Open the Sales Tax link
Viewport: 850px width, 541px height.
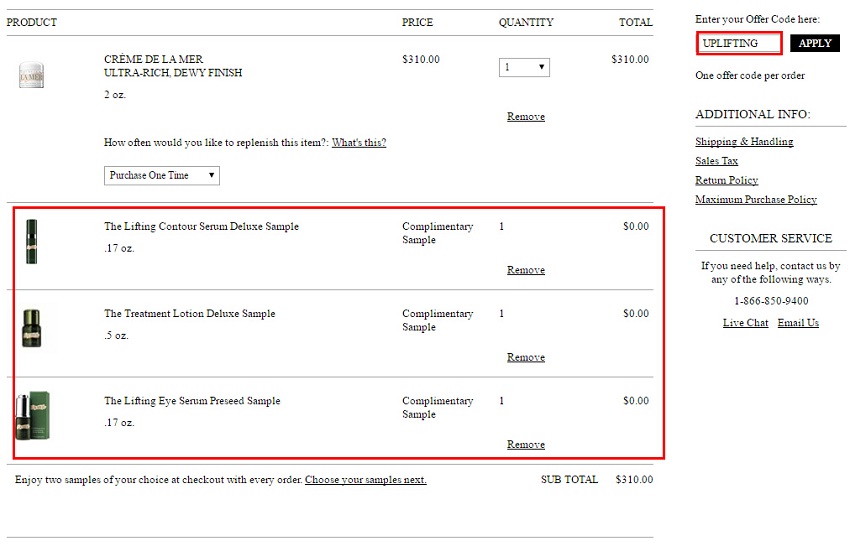point(717,161)
